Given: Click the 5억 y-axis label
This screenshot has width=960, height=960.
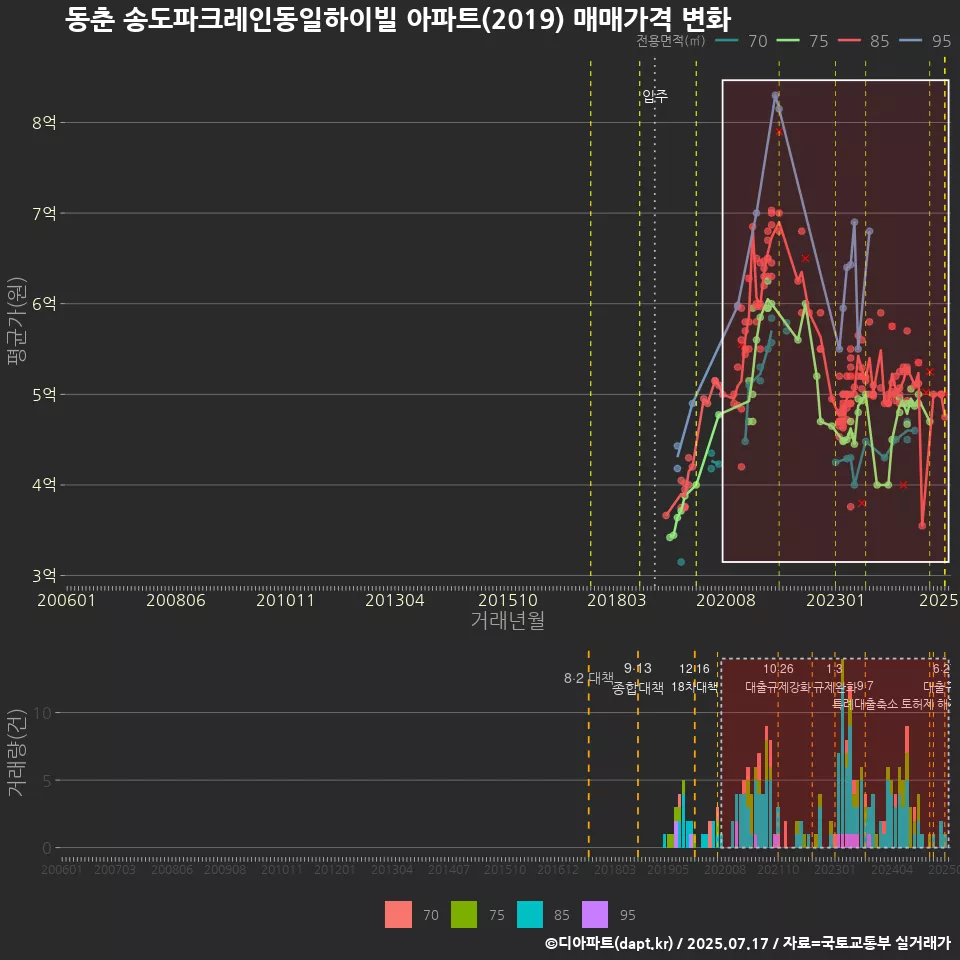Looking at the screenshot, I should pyautogui.click(x=44, y=394).
